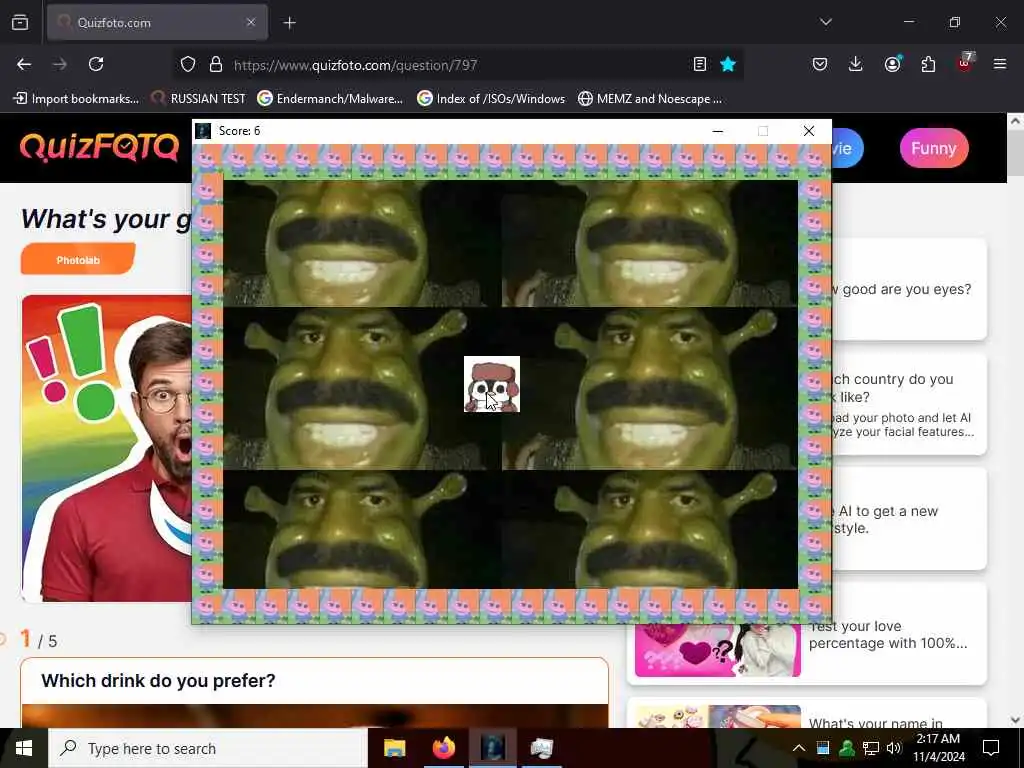Viewport: 1024px width, 768px height.
Task: Open the good are you eyes quiz card
Action: 909,289
